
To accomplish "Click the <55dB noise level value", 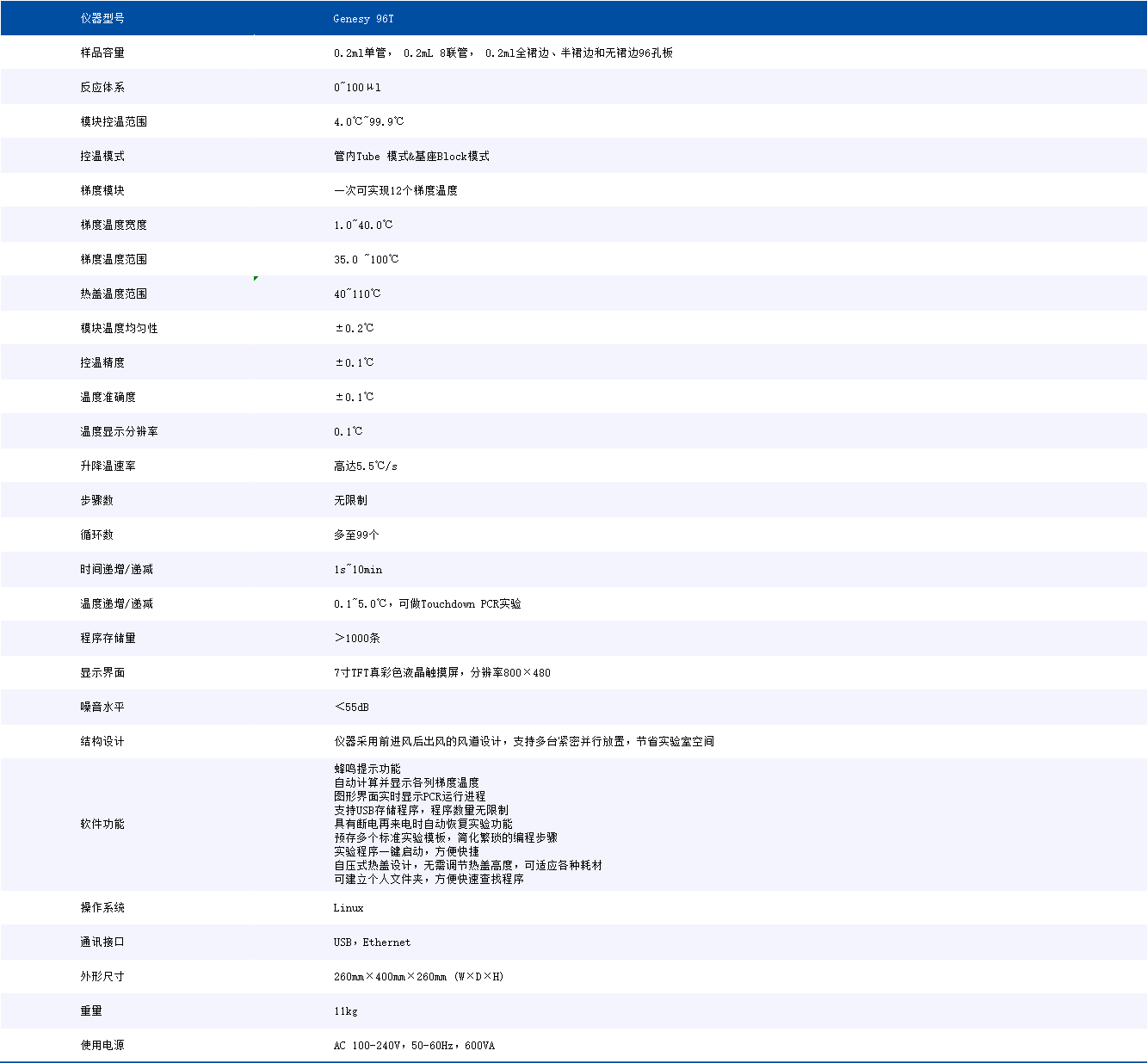I will [352, 707].
